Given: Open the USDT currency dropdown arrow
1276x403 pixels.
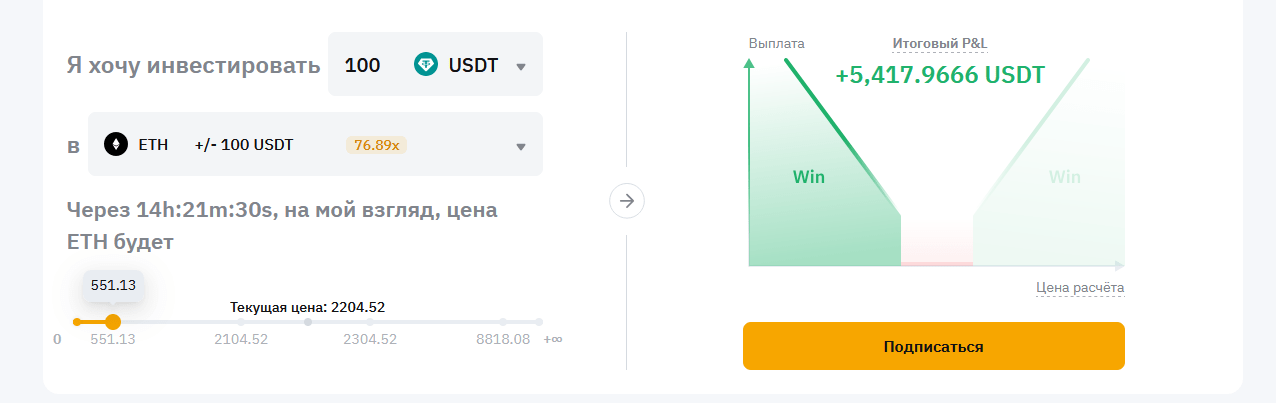Looking at the screenshot, I should click(x=520, y=67).
